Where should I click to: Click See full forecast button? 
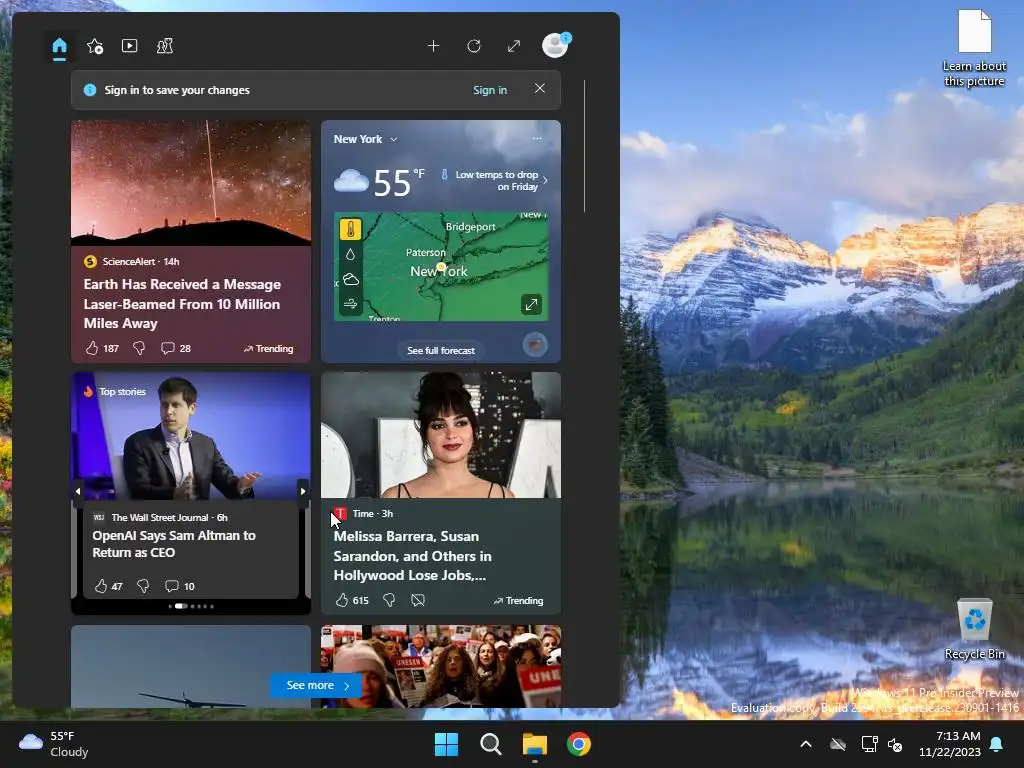441,351
